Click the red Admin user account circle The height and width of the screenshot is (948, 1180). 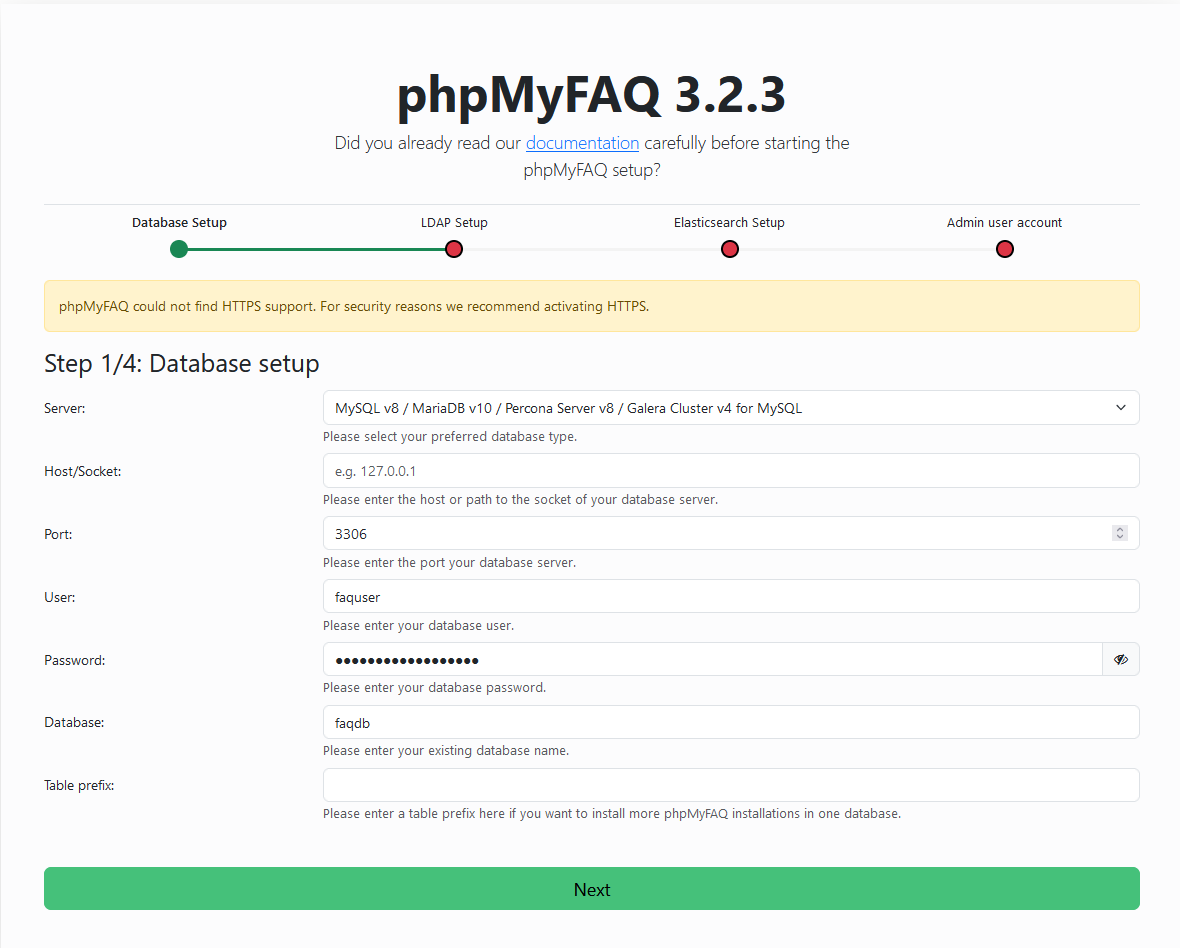1005,249
